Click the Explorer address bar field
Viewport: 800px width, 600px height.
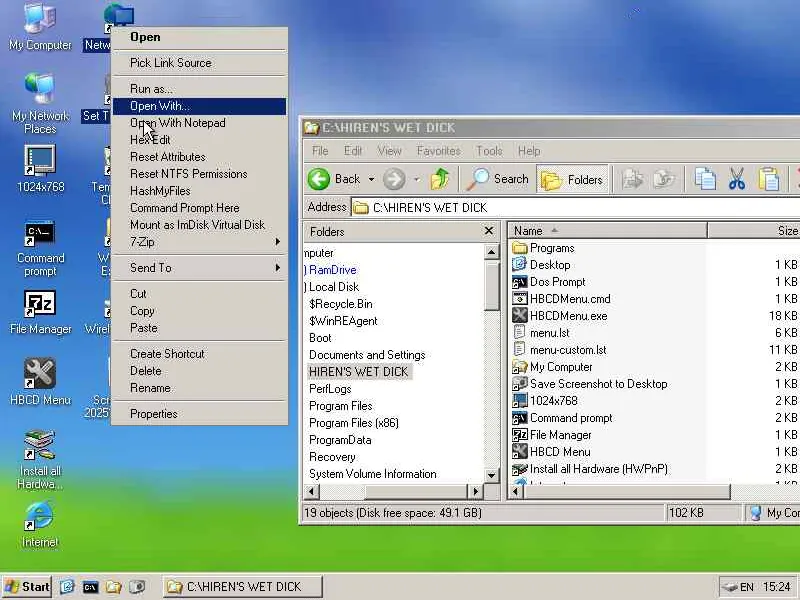coord(576,208)
